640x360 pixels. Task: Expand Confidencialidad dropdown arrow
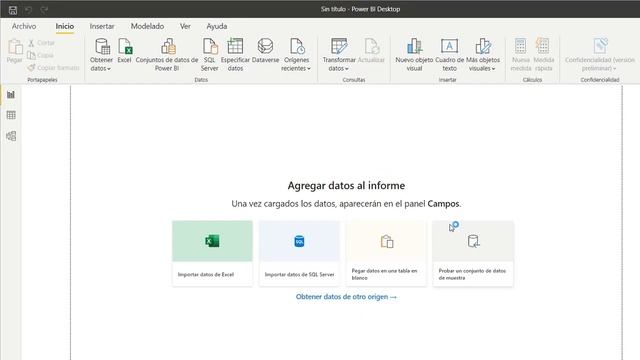[x=615, y=69]
